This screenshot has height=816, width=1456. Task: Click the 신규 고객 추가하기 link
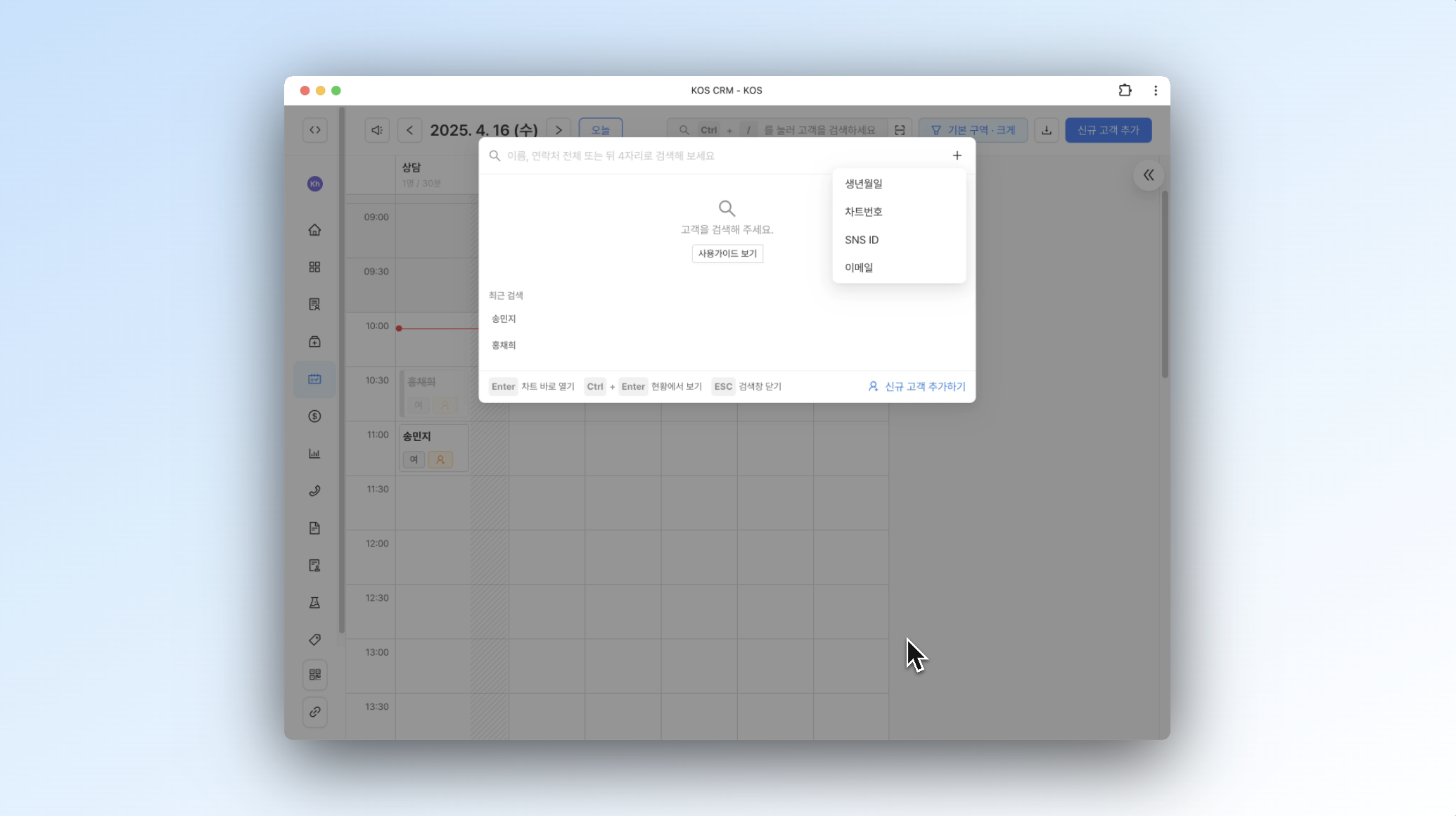pos(917,386)
